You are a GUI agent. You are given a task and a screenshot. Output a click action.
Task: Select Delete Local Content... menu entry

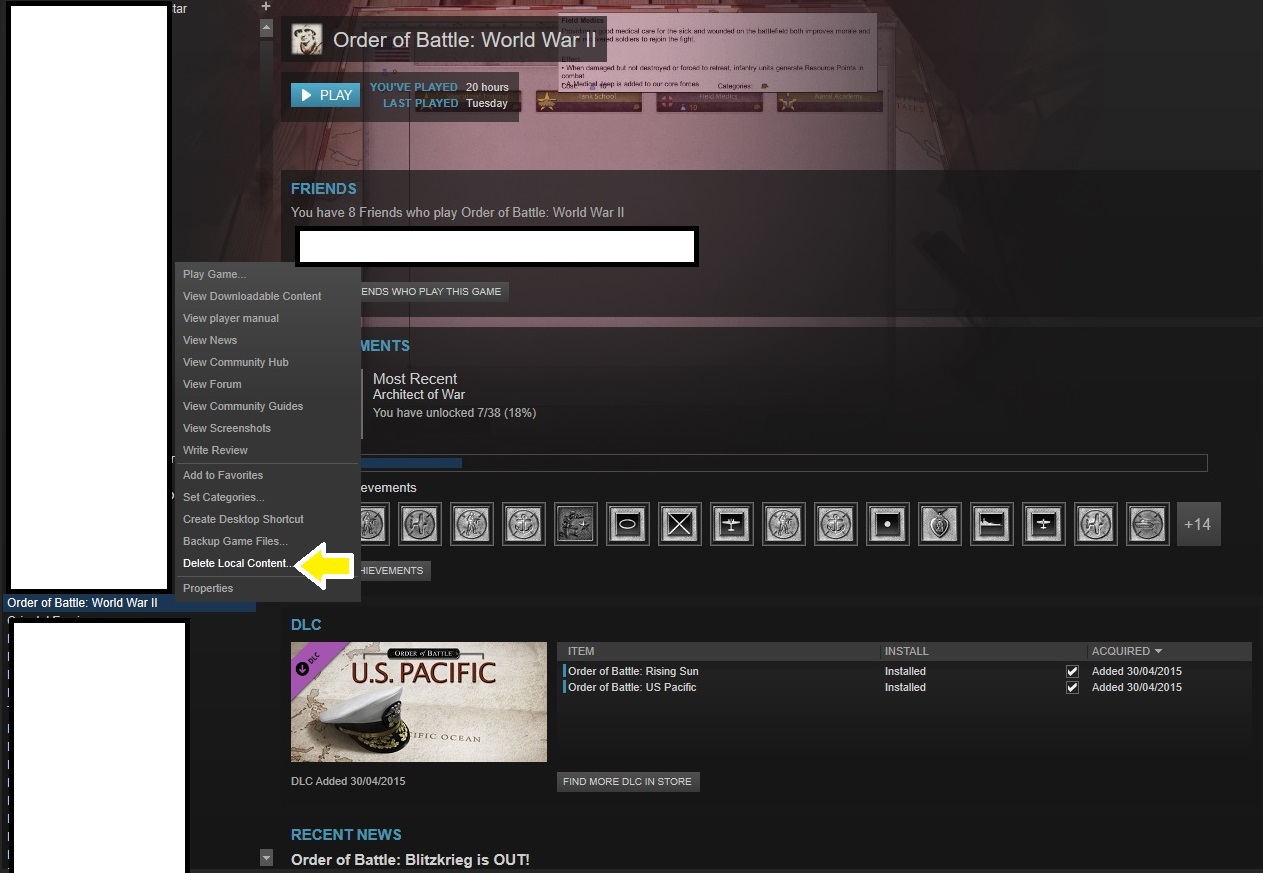tap(238, 563)
